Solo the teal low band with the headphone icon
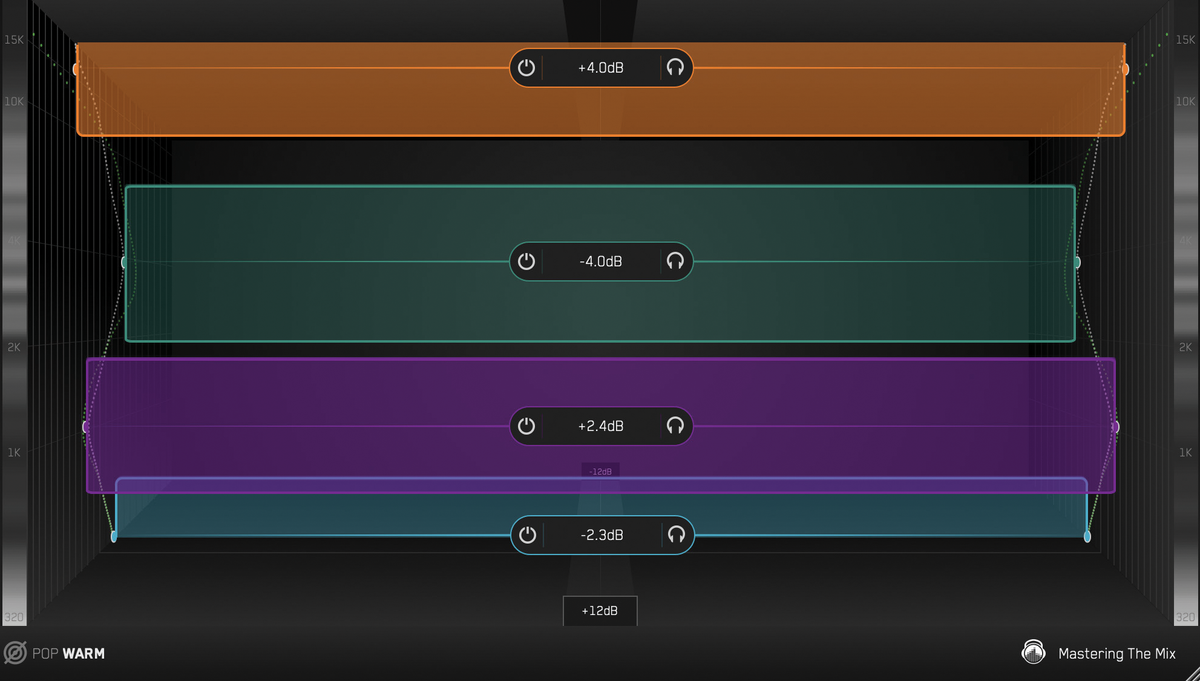Image resolution: width=1200 pixels, height=681 pixels. click(674, 534)
